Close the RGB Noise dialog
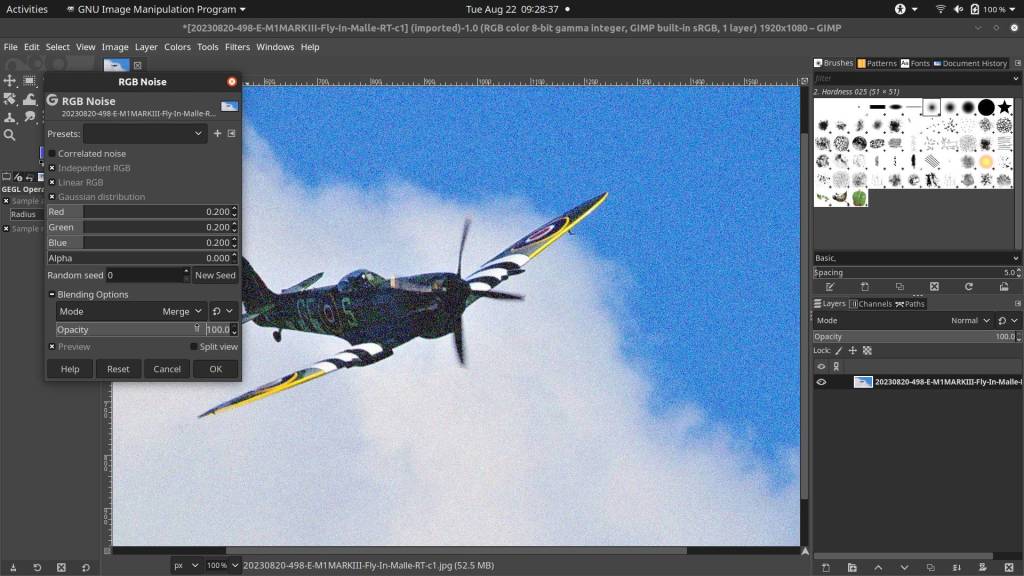Image resolution: width=1024 pixels, height=576 pixels. click(x=232, y=82)
